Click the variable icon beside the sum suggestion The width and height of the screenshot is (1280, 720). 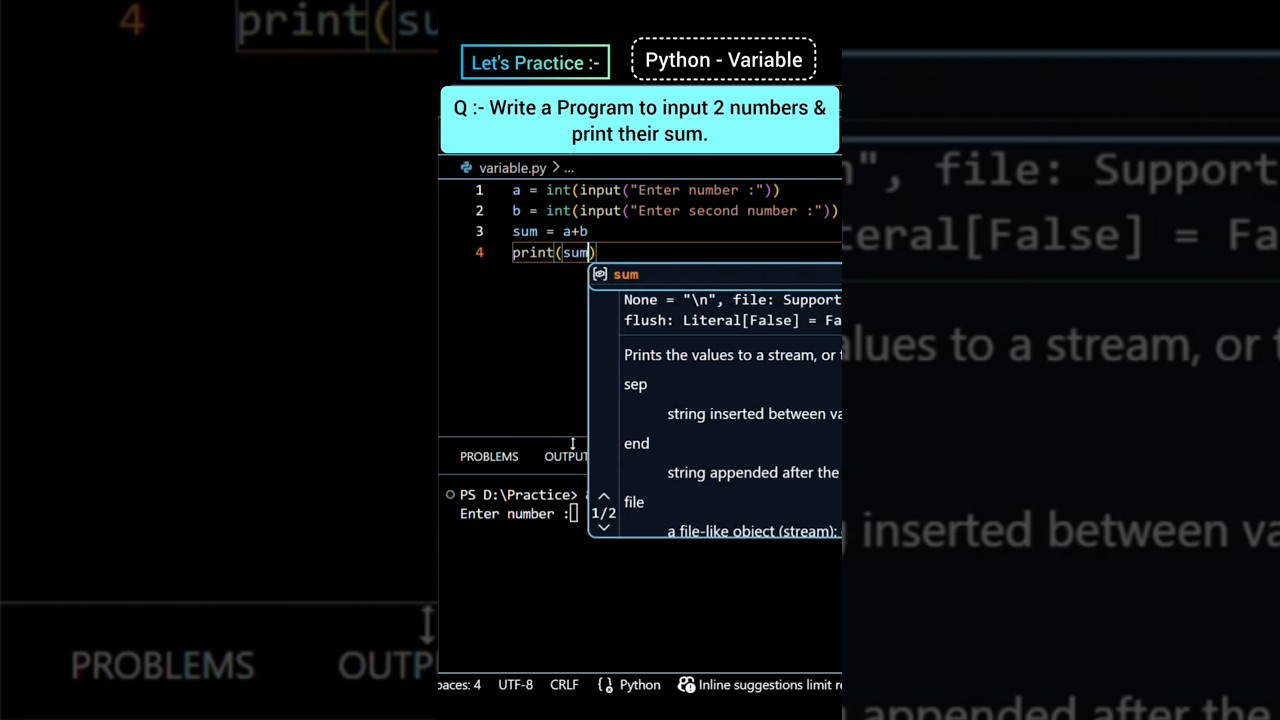[600, 274]
